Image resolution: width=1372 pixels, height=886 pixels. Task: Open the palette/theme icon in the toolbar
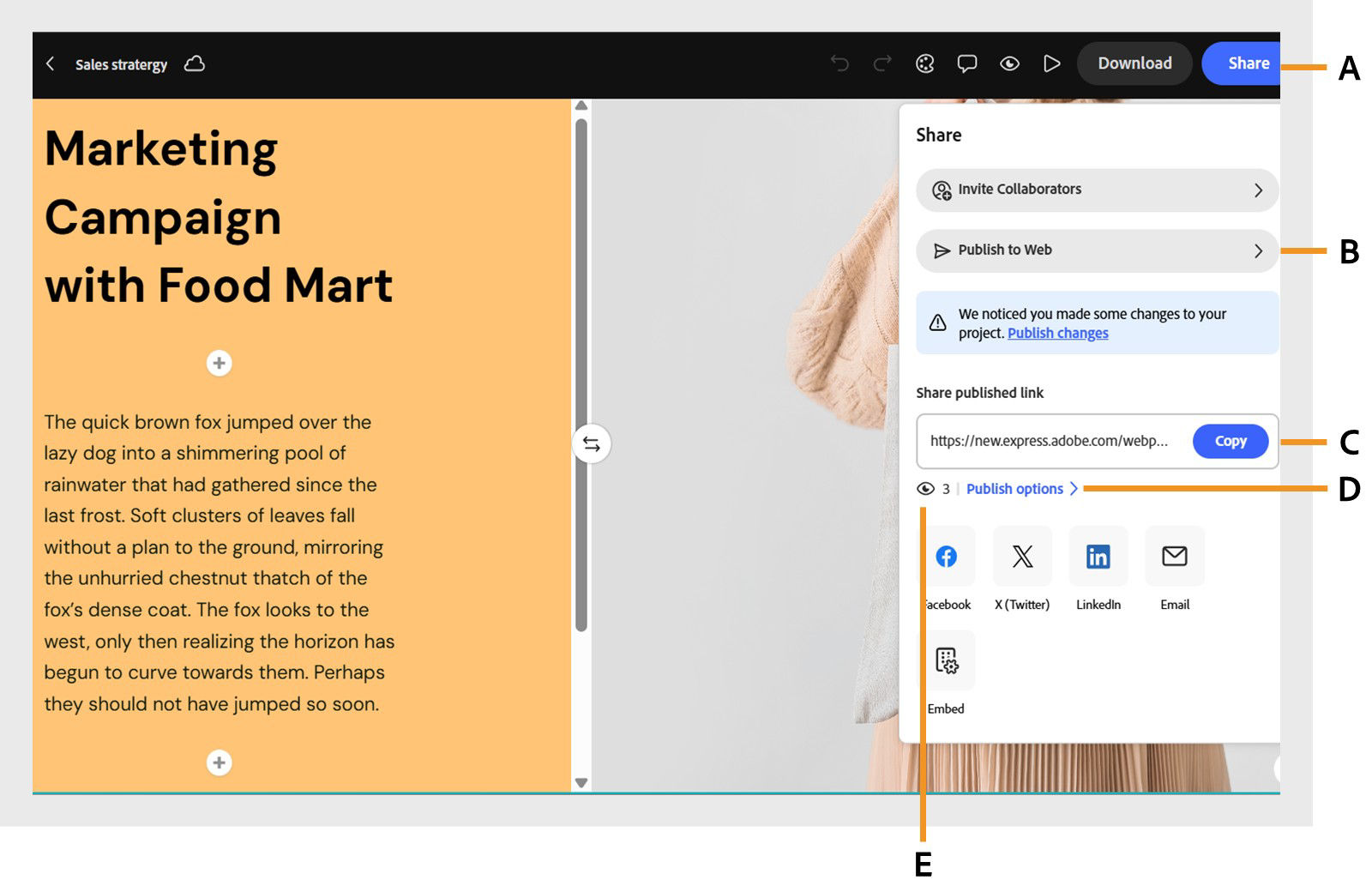point(924,63)
